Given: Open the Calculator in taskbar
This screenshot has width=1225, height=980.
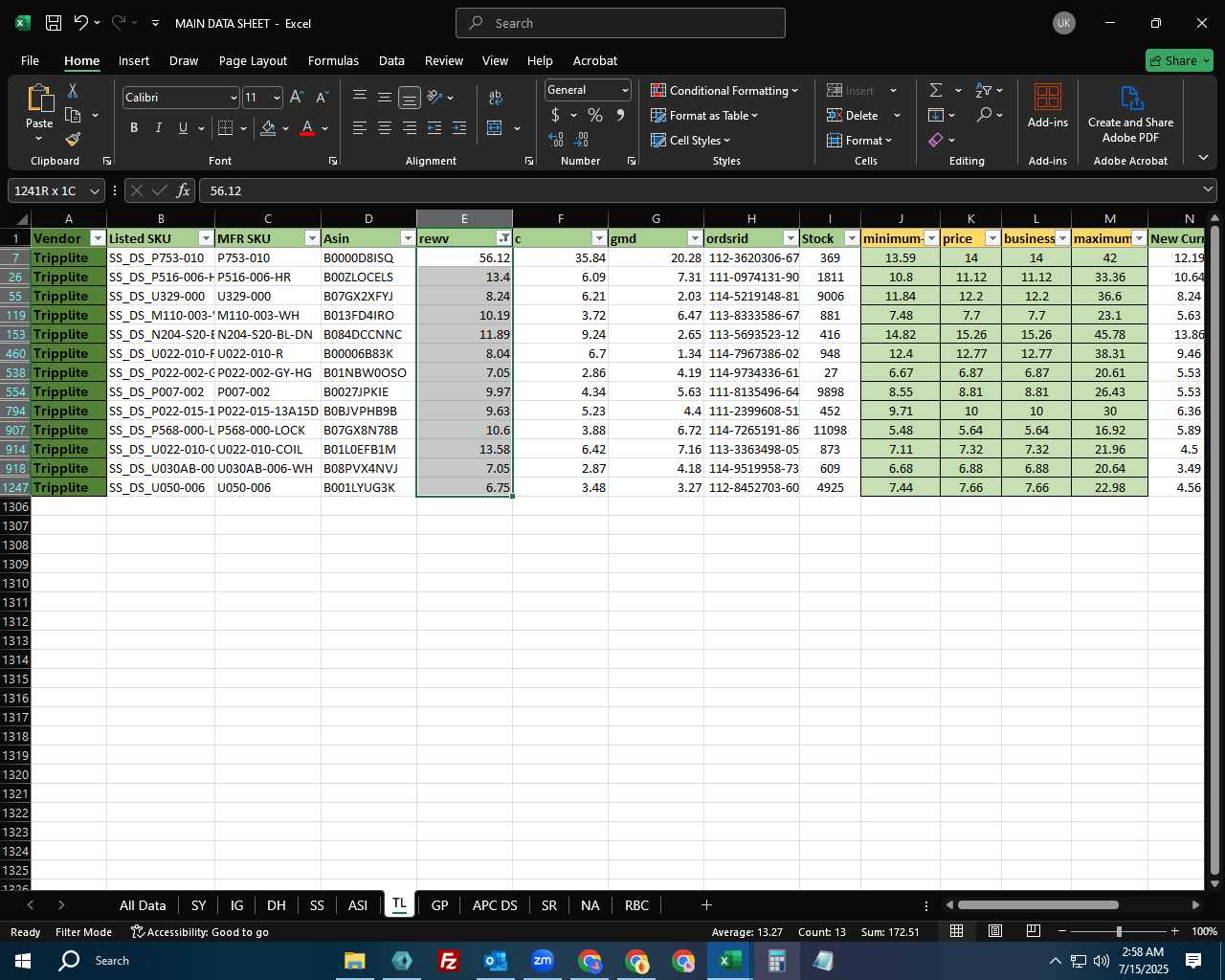Looking at the screenshot, I should (776, 960).
